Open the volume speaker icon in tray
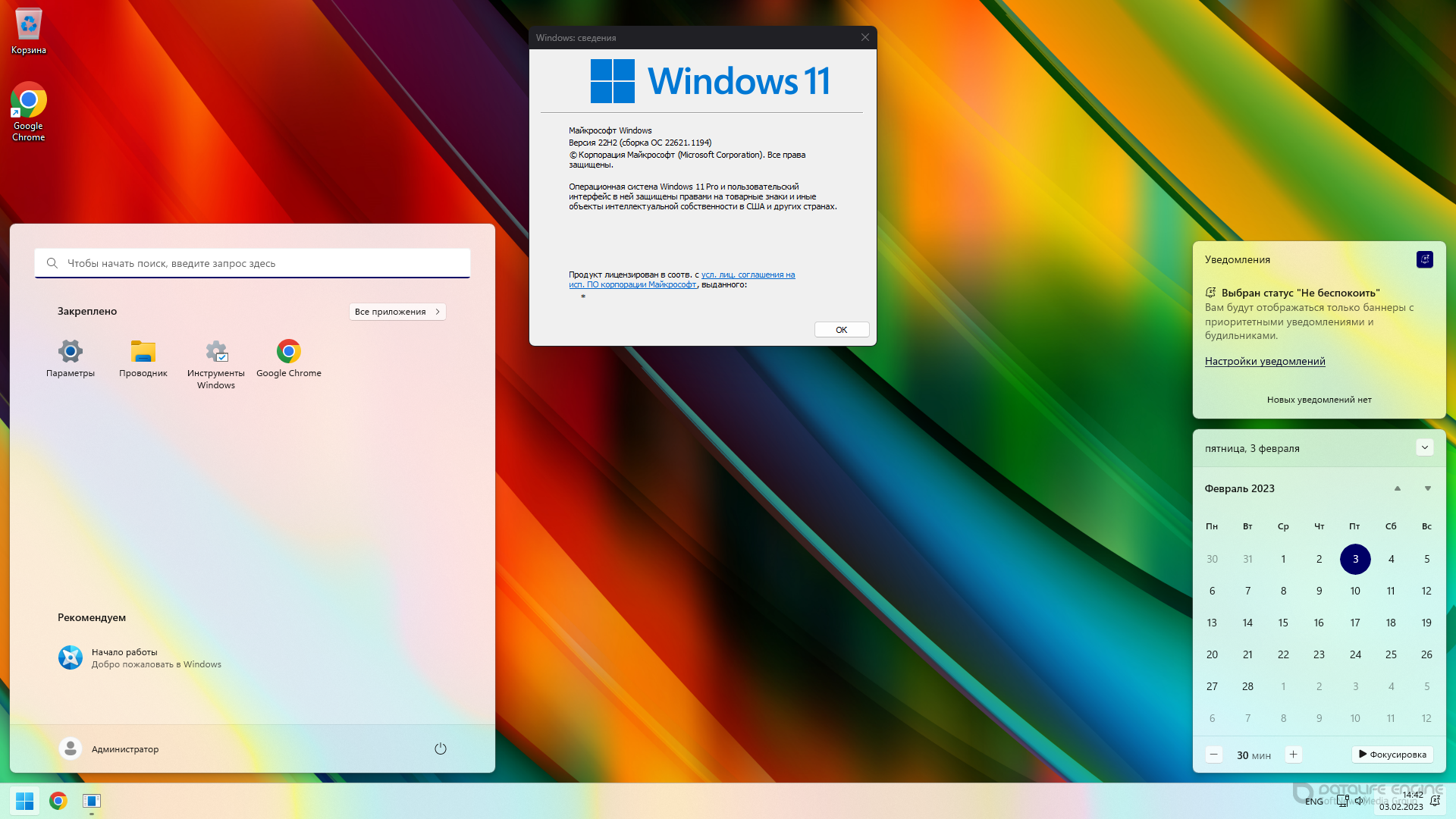This screenshot has width=1456, height=819. [1359, 801]
